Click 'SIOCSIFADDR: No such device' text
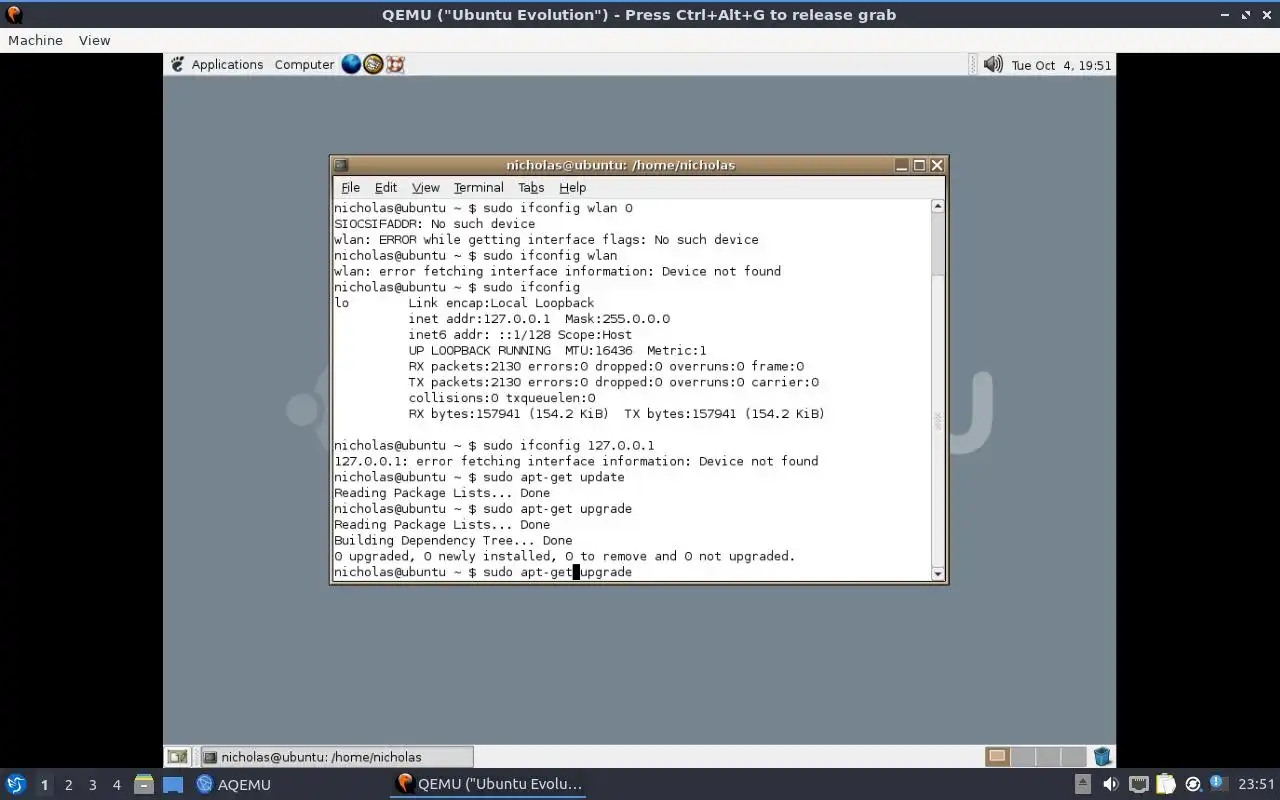This screenshot has height=800, width=1280. pyautogui.click(x=434, y=224)
